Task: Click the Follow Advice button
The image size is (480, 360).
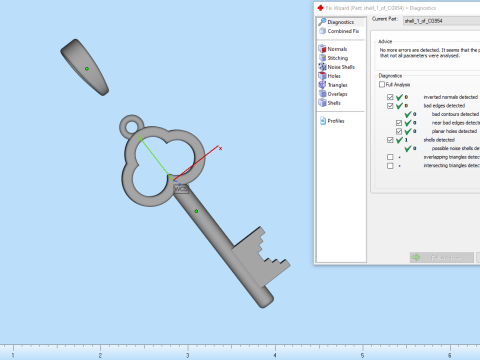Action: (x=442, y=257)
